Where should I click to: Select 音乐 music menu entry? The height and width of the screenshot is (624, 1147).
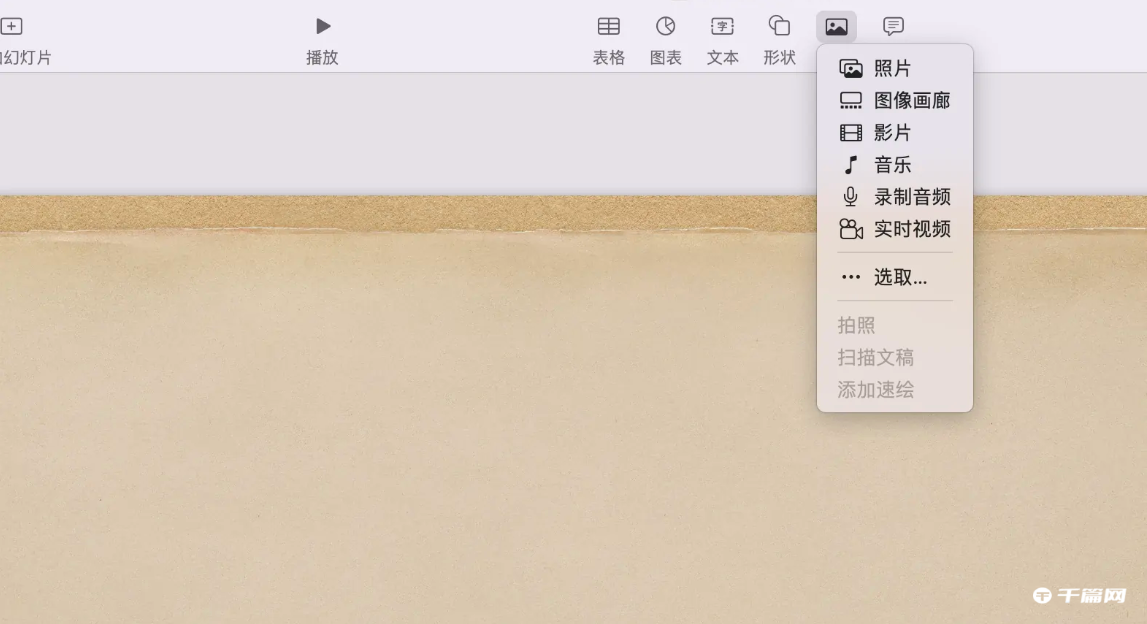pyautogui.click(x=893, y=165)
